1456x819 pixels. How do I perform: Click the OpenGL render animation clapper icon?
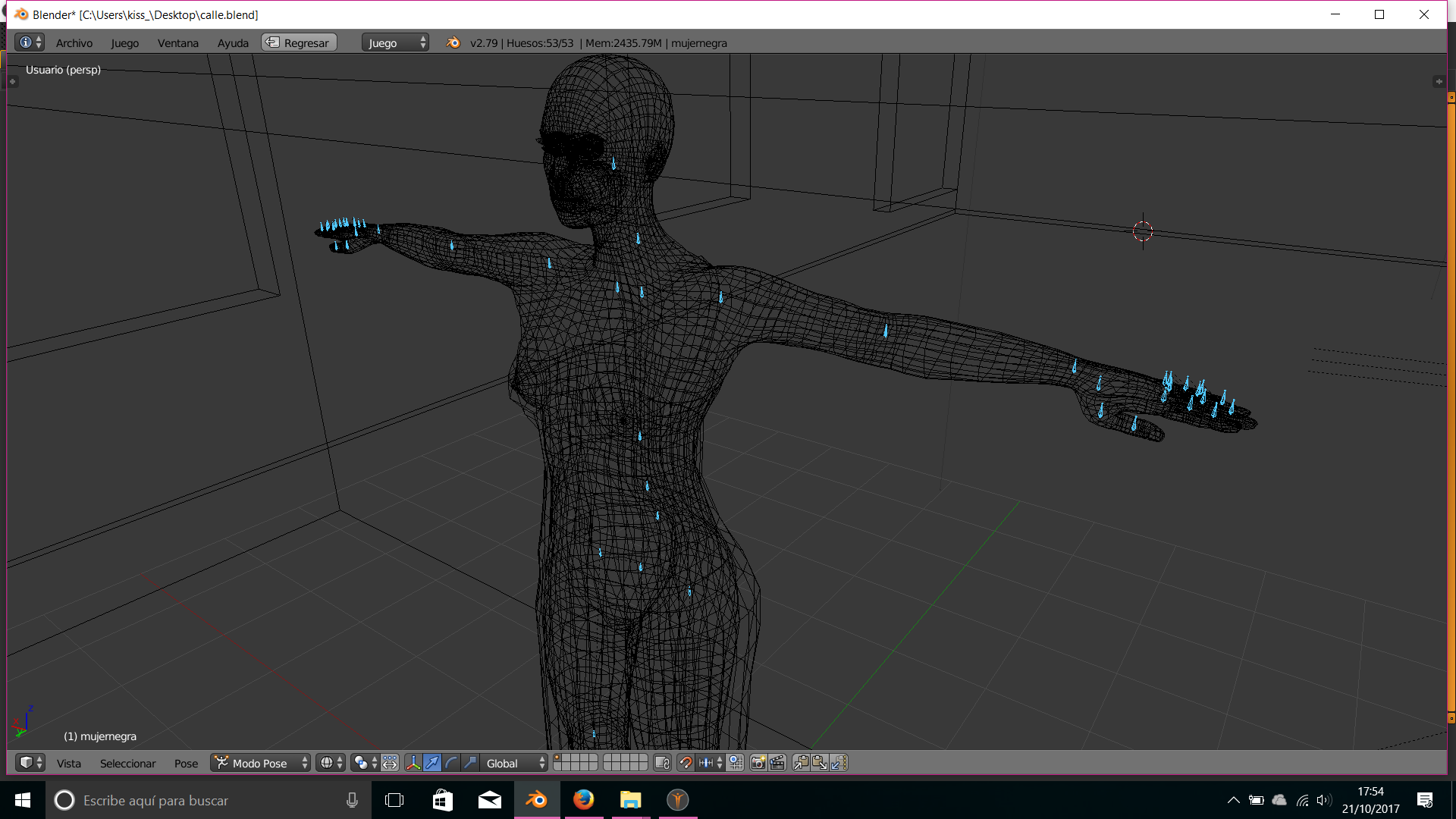coord(777,763)
